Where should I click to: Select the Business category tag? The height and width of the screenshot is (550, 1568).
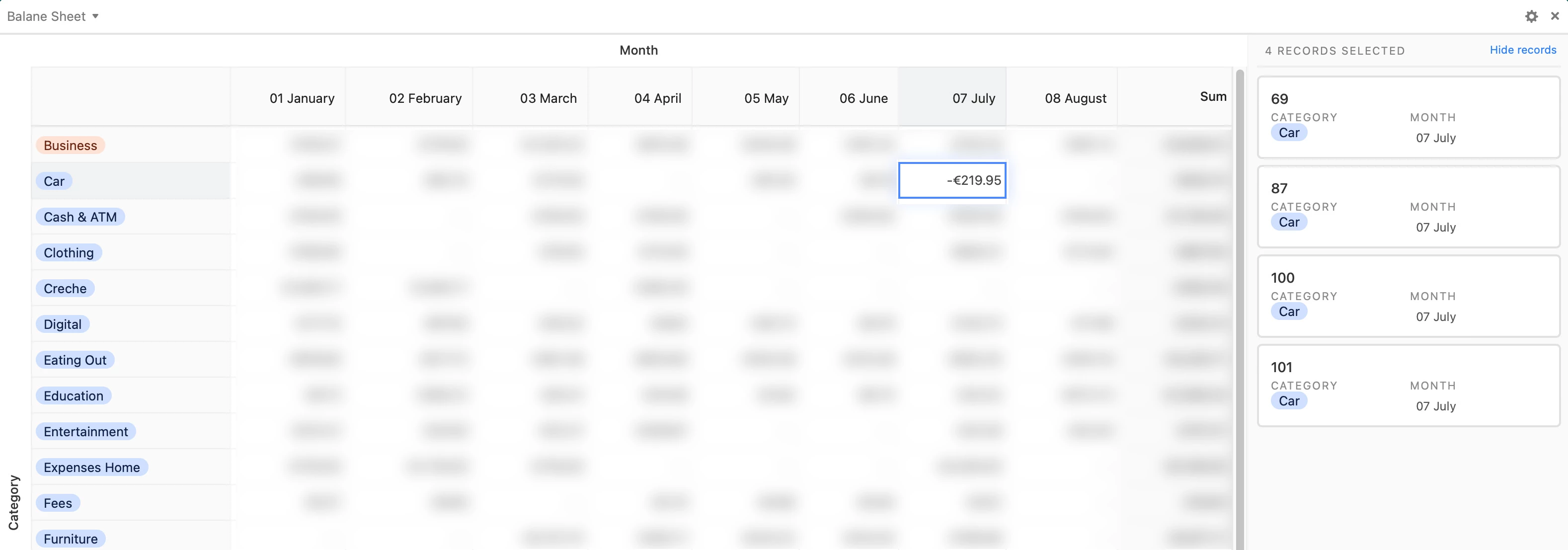[70, 146]
